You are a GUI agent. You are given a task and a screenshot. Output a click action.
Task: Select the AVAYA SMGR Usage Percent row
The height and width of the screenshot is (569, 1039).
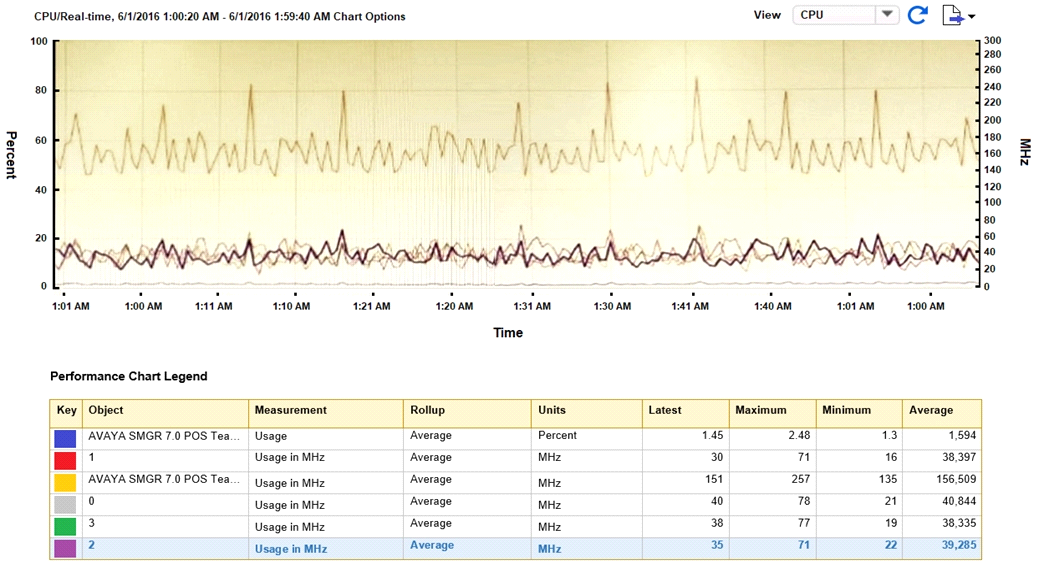click(500, 437)
